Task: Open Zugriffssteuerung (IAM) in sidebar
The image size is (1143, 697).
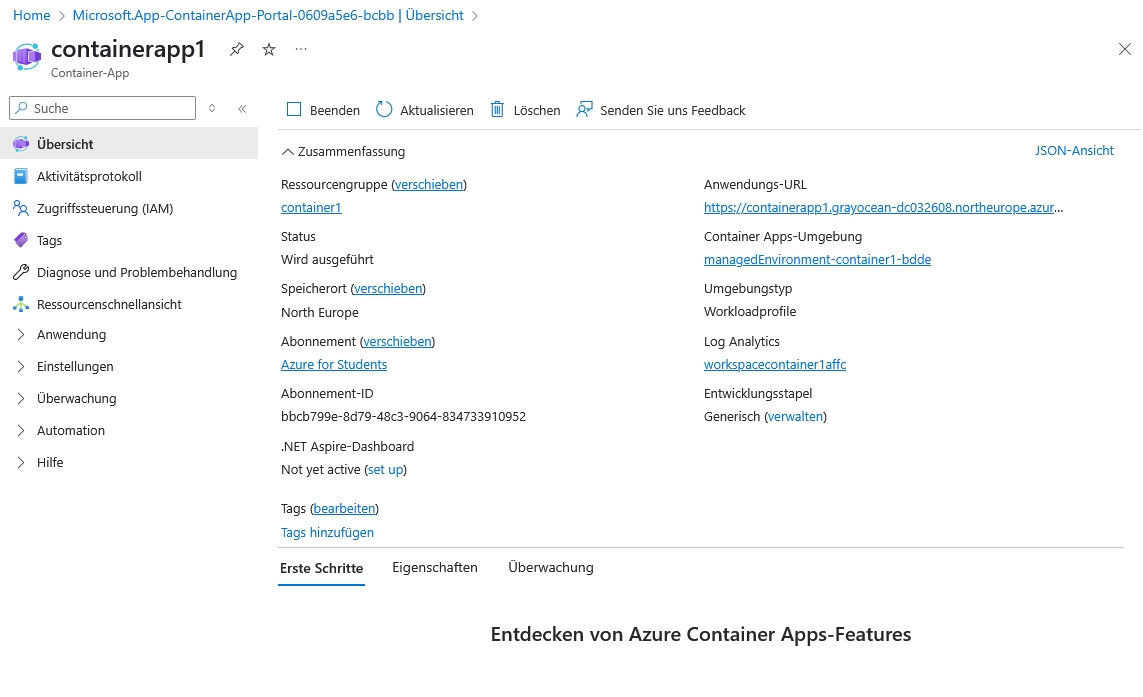Action: click(104, 209)
